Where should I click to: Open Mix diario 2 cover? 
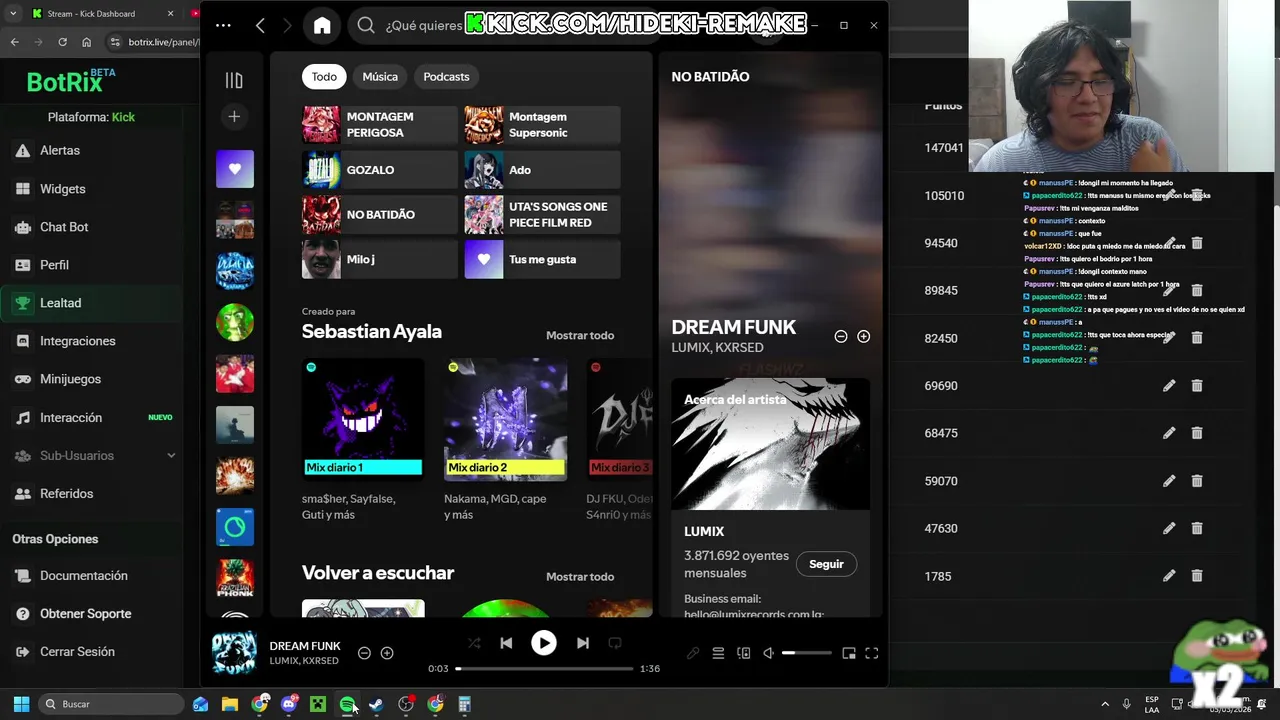505,418
